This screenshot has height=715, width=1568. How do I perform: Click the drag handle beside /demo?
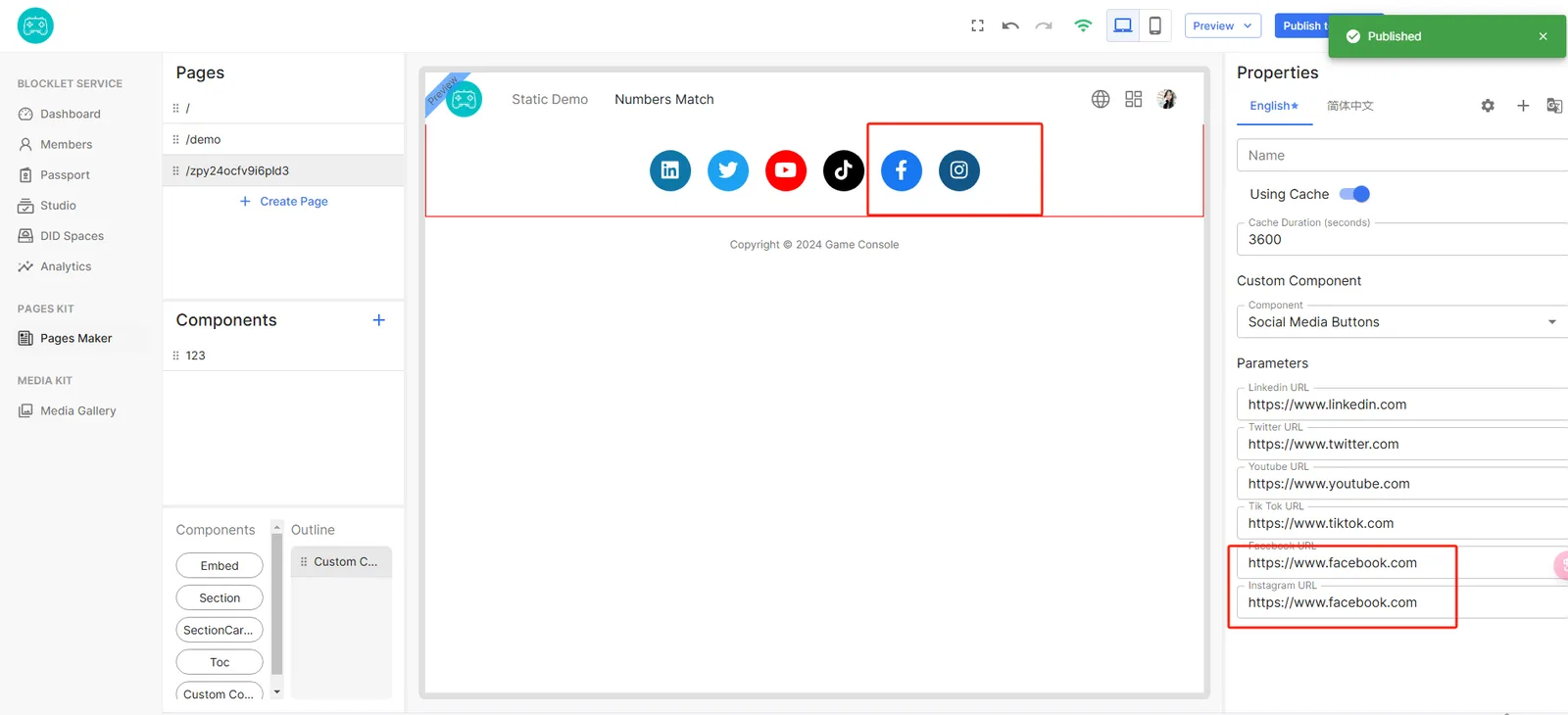[x=175, y=139]
